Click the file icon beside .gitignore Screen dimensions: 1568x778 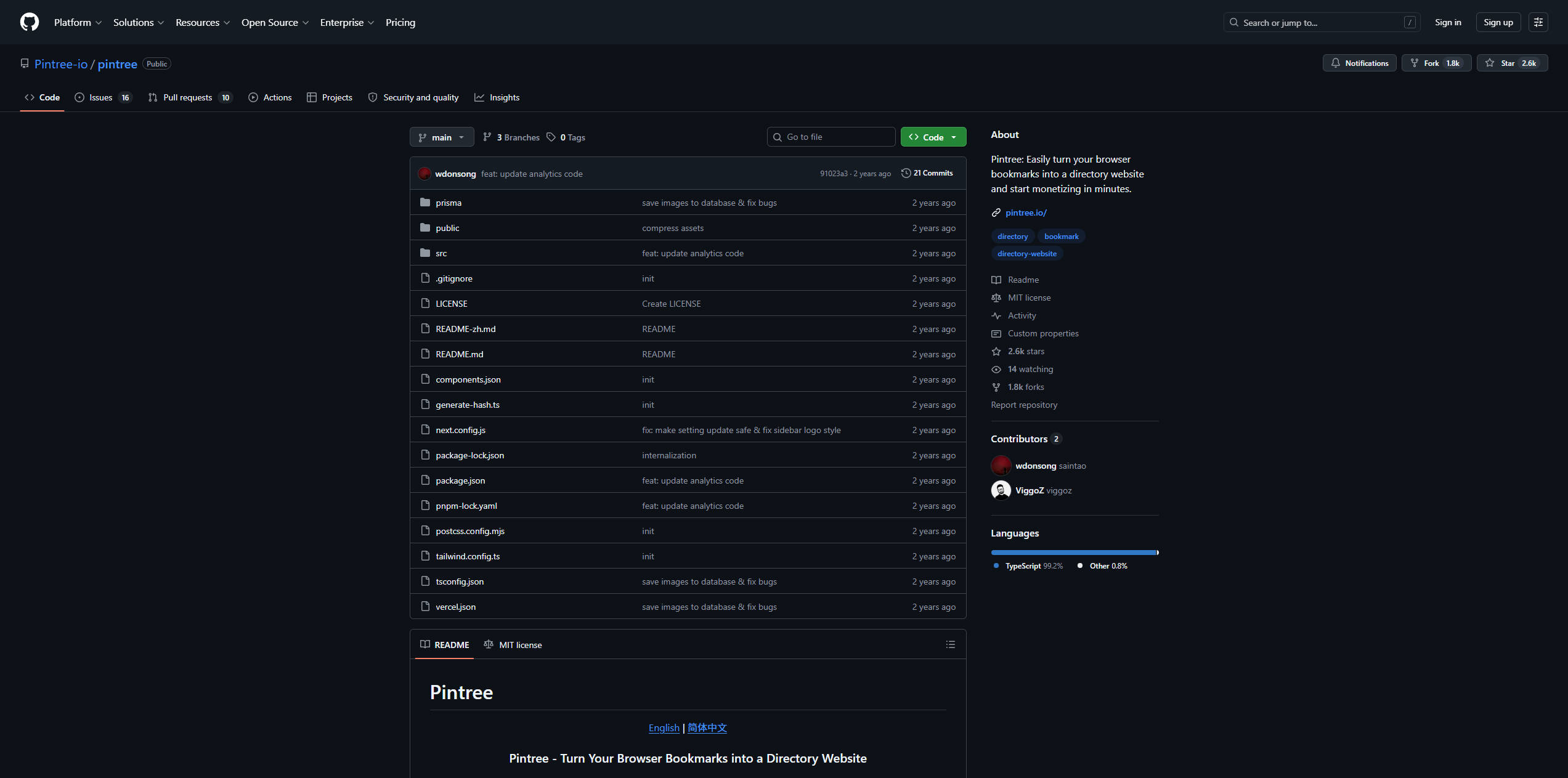424,278
